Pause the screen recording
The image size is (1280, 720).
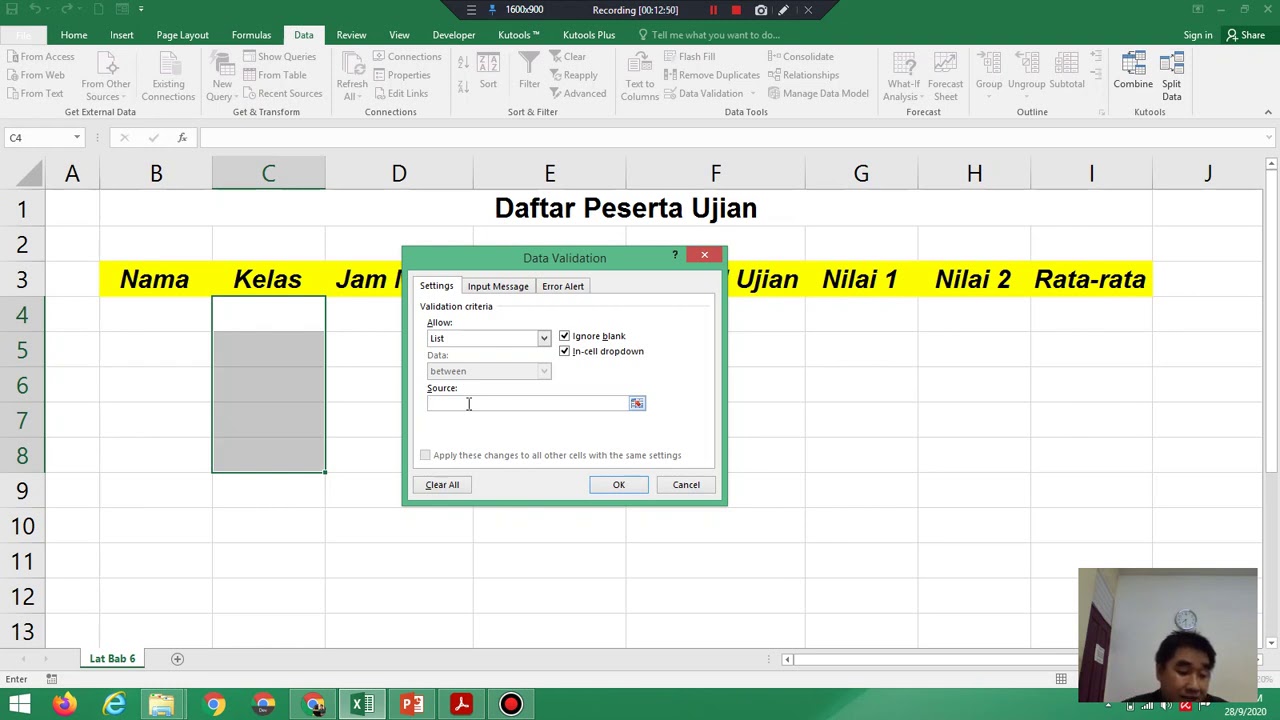(713, 10)
